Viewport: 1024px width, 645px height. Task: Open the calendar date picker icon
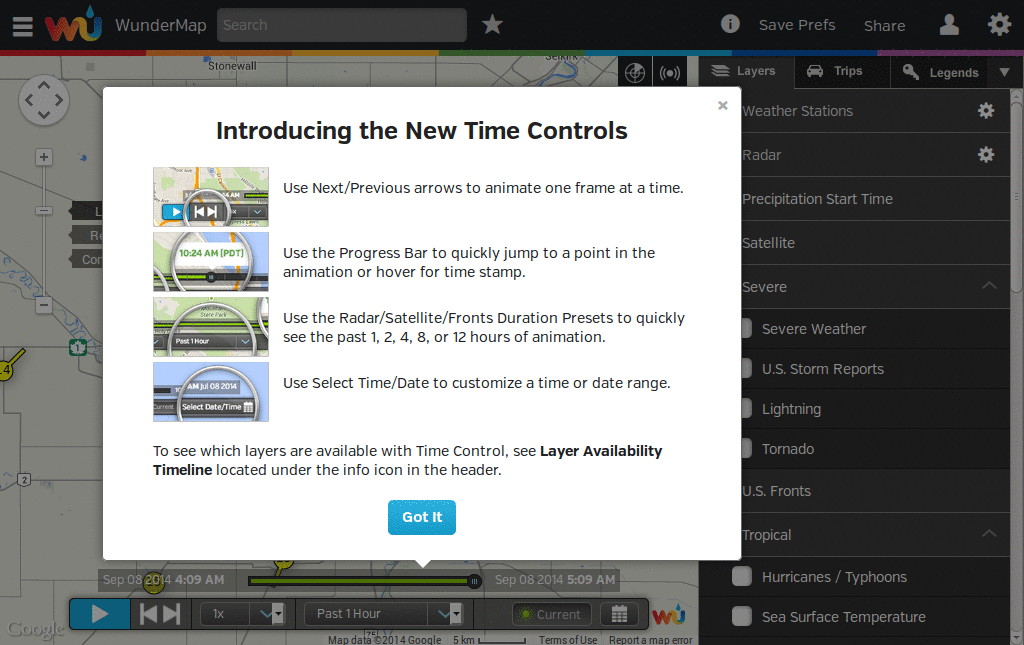[619, 614]
